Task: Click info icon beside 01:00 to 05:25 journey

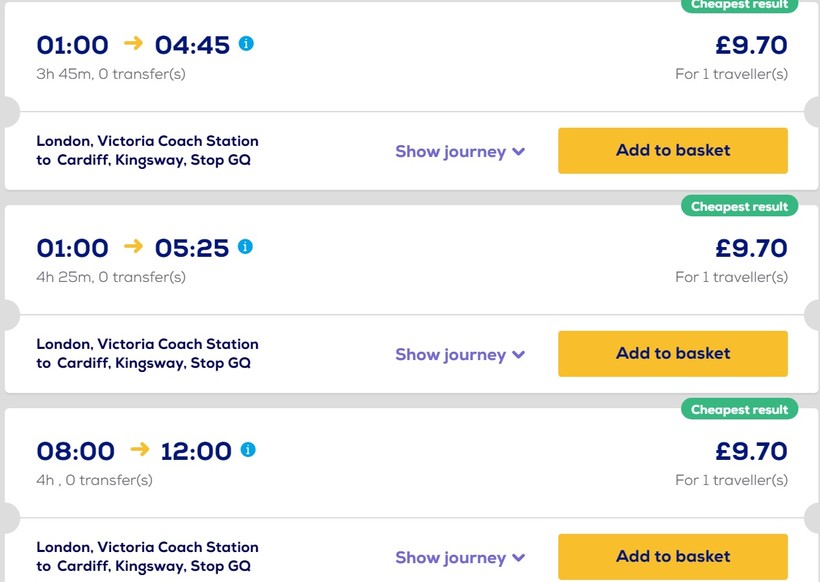Action: click(246, 246)
